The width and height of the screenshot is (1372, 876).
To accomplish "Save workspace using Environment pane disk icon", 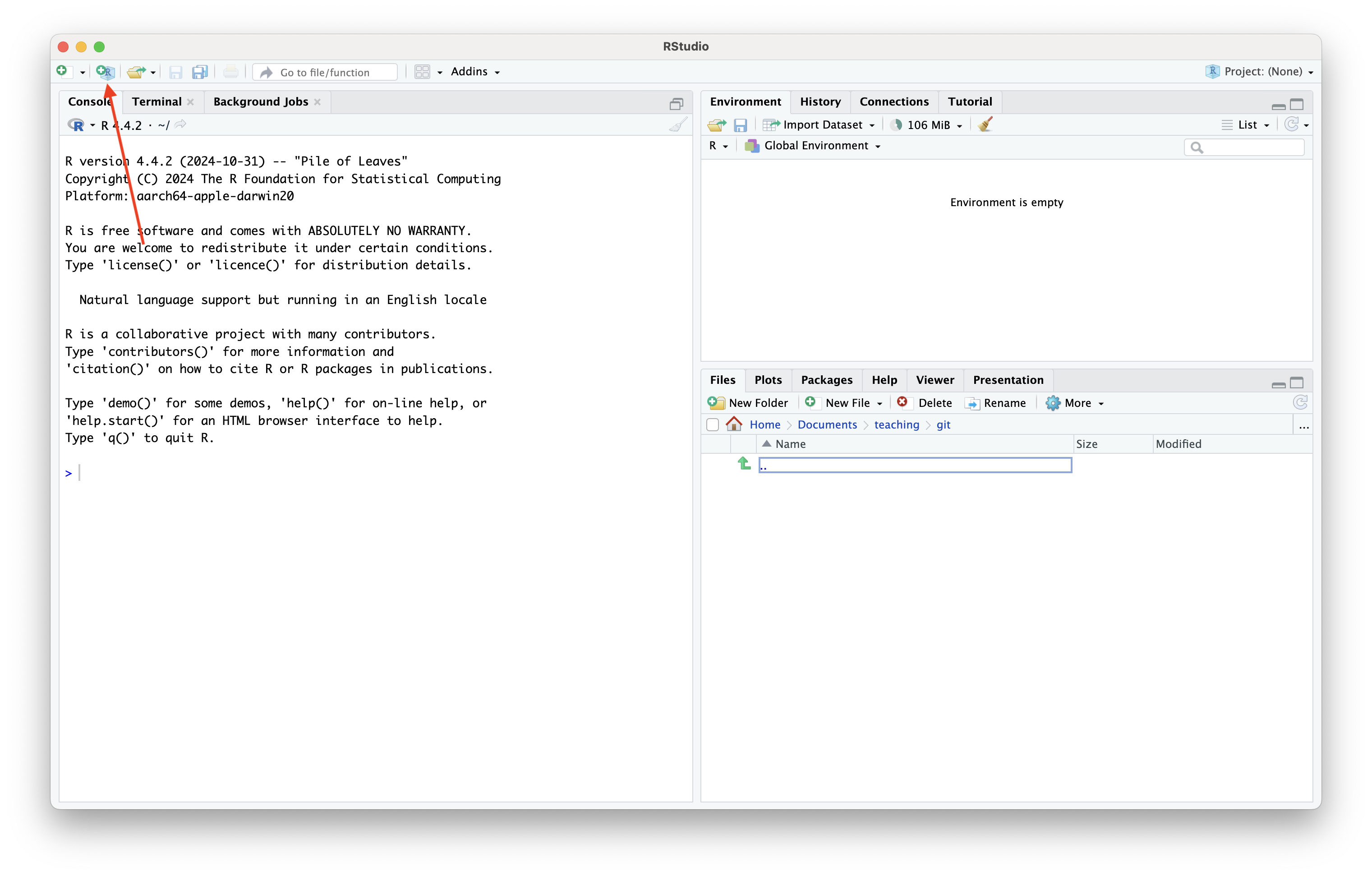I will (x=740, y=125).
